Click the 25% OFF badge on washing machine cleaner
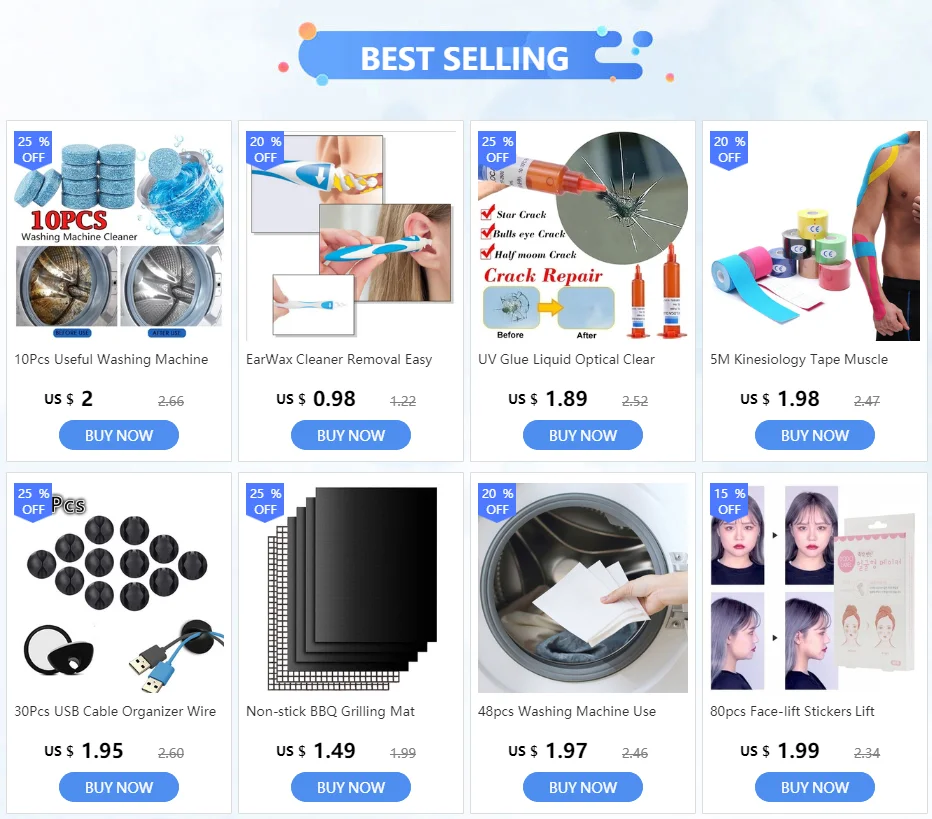The image size is (932, 819). tap(33, 150)
